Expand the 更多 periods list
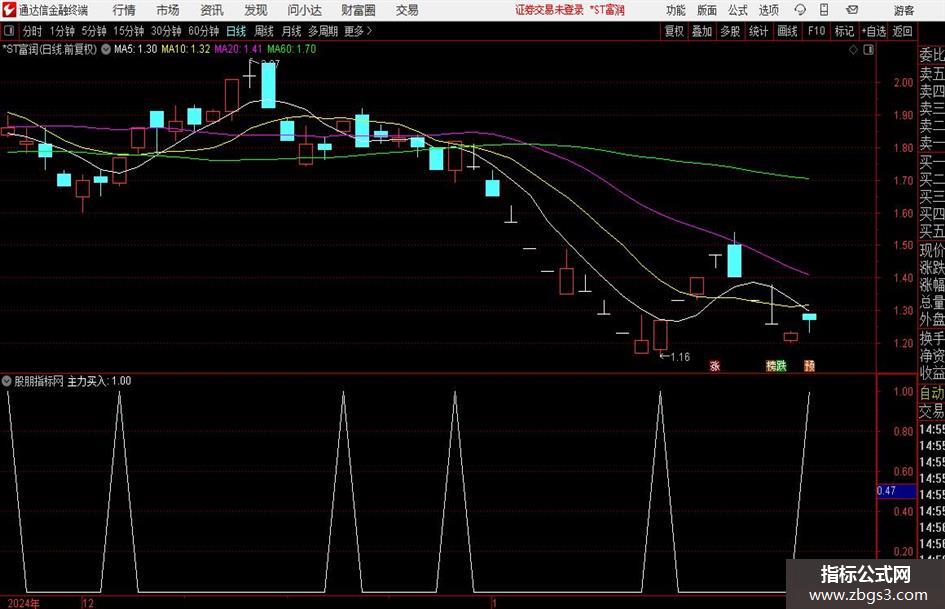Screen dimensions: 945x609 tap(358, 31)
